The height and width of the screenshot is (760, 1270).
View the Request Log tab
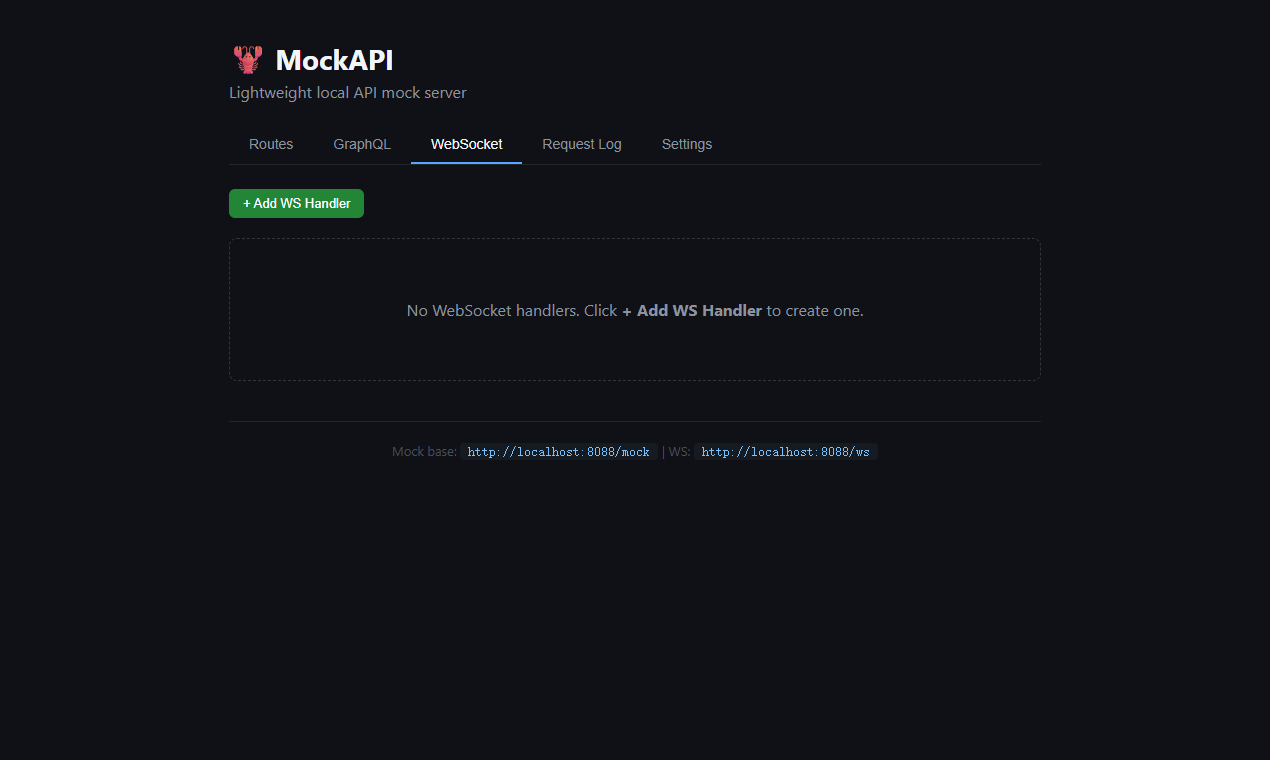[581, 144]
